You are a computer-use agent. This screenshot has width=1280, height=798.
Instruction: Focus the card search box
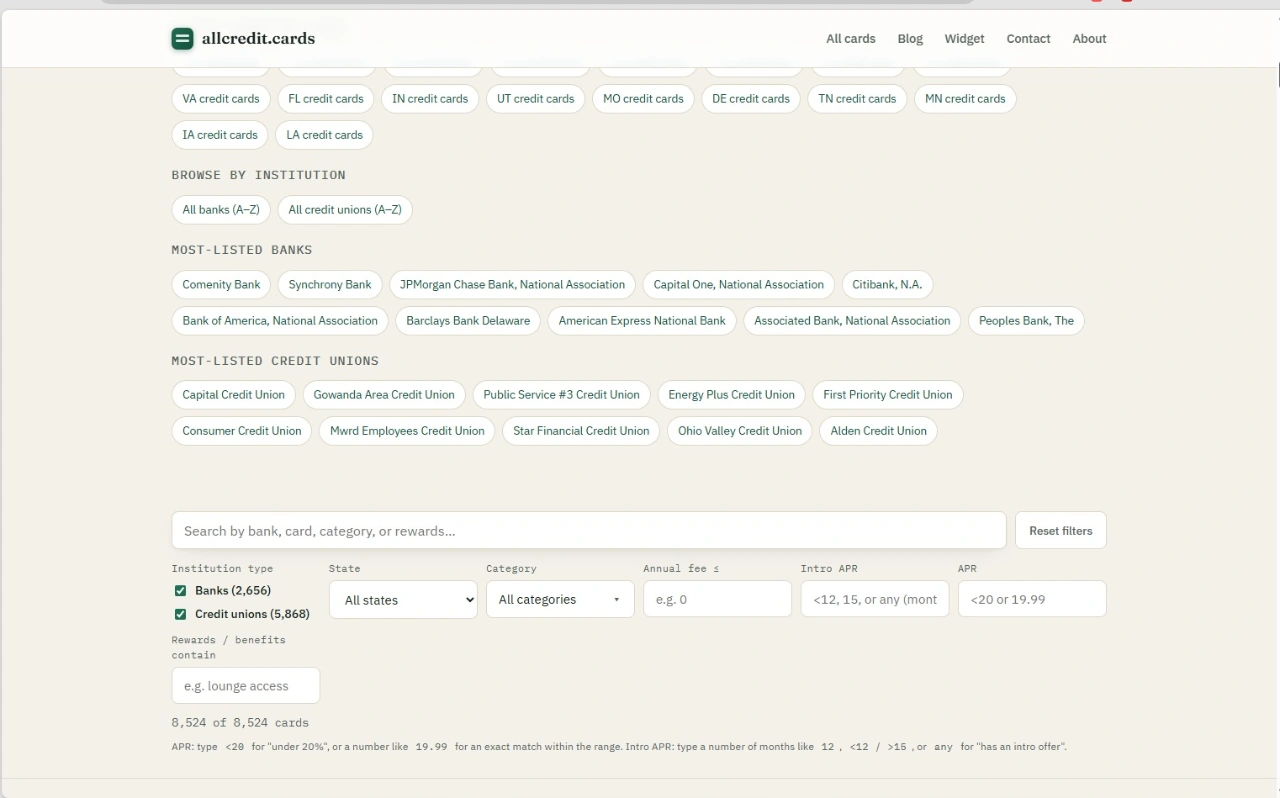pos(589,531)
